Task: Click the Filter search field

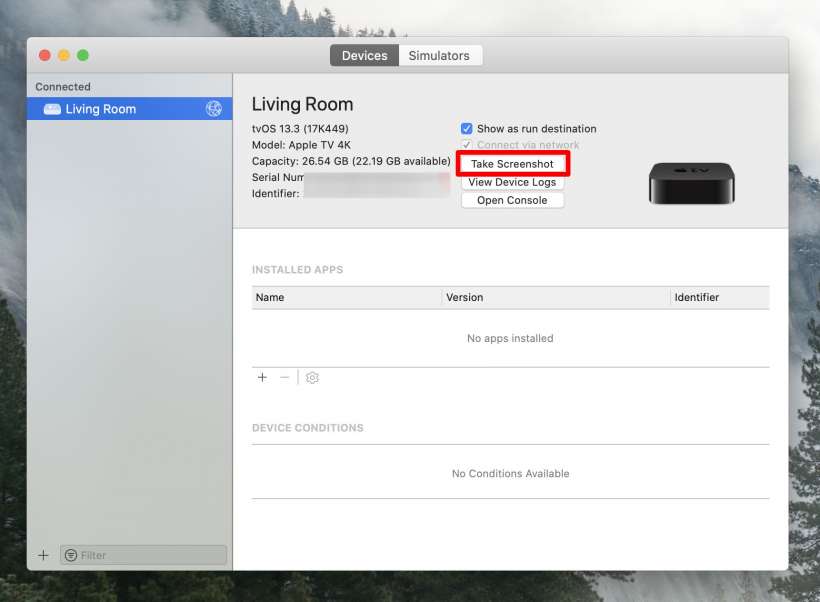Action: pyautogui.click(x=144, y=555)
